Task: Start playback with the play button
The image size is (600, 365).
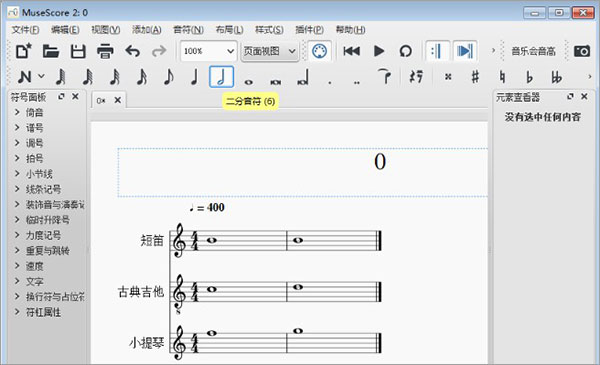Action: click(x=379, y=51)
